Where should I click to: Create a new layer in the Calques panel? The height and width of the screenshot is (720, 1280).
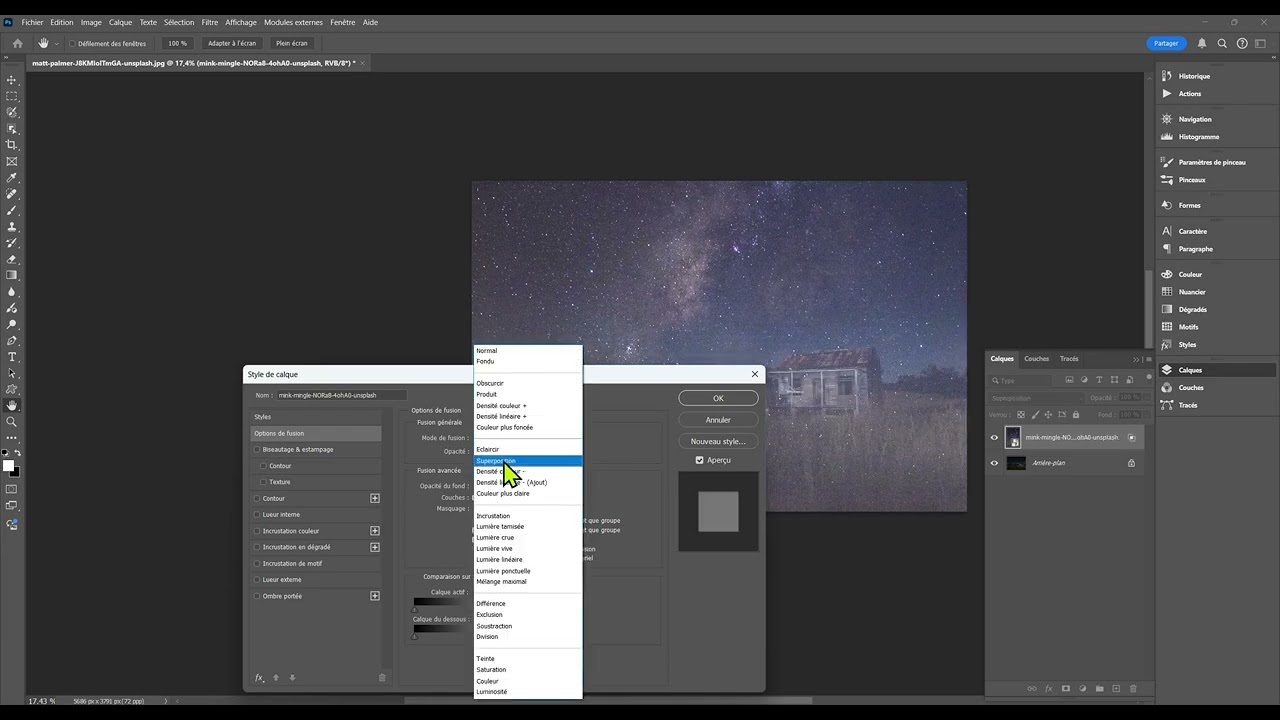(x=1116, y=689)
